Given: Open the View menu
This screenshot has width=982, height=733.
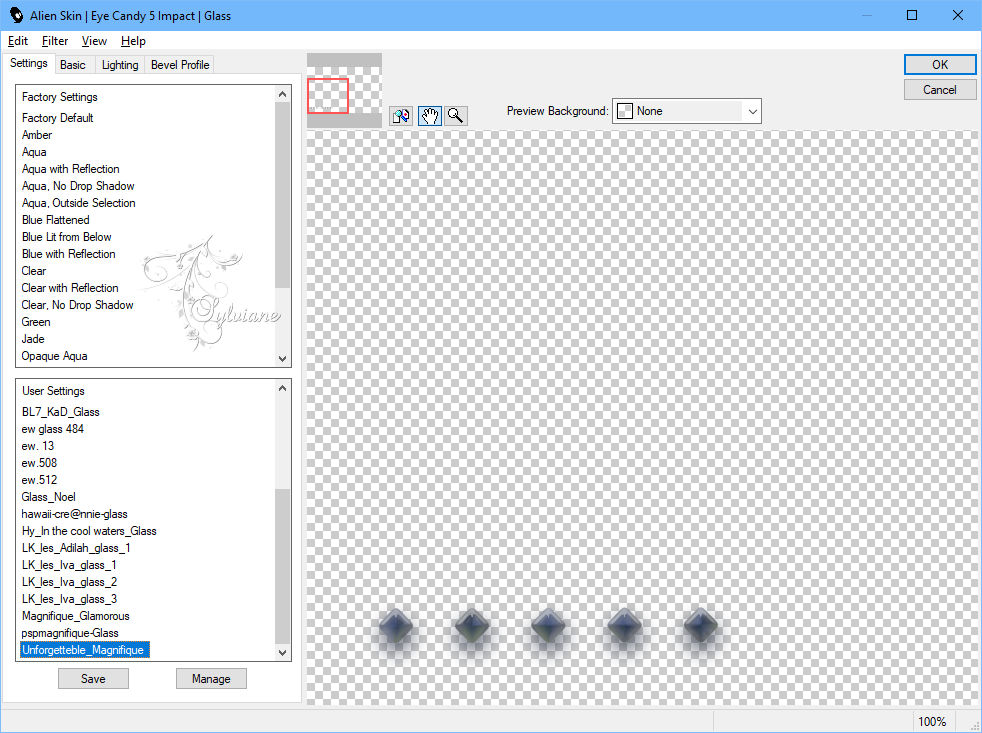Looking at the screenshot, I should tap(94, 41).
